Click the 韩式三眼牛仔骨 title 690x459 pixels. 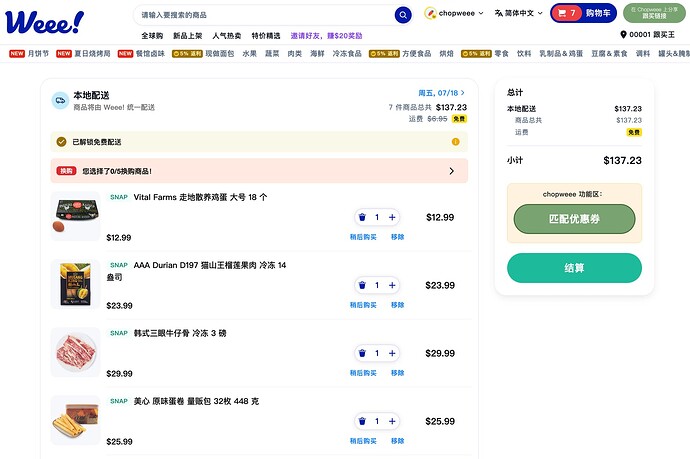(180, 333)
